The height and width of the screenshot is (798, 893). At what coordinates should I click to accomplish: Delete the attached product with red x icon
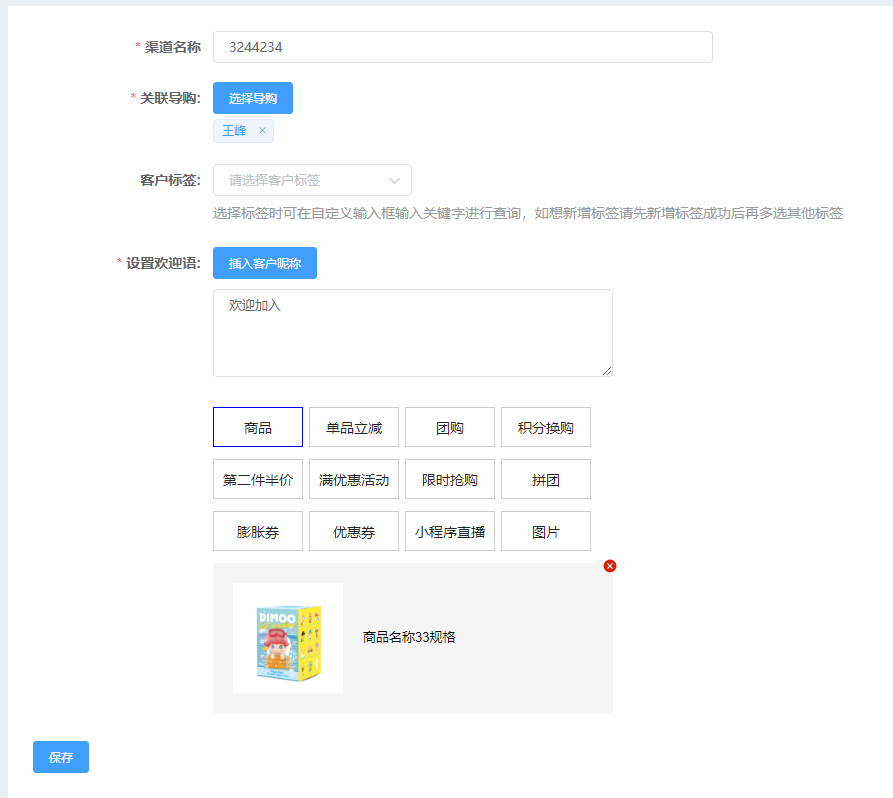[x=610, y=566]
